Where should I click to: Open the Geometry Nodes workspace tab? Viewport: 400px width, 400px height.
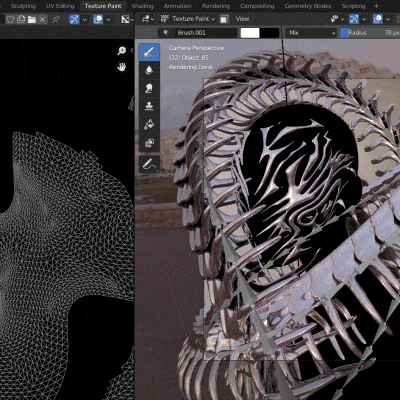coord(308,6)
